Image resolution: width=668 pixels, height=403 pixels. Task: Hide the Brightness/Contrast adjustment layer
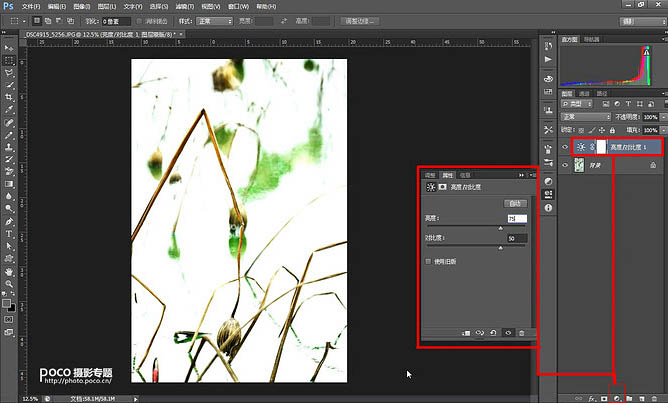[565, 147]
